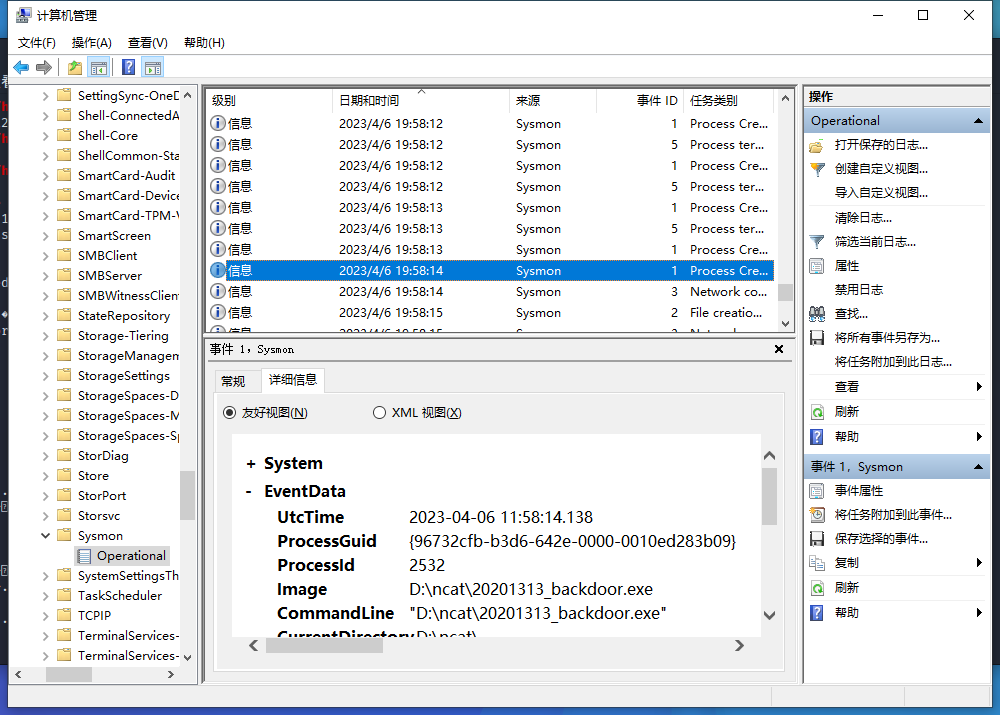The image size is (1000, 715).
Task: Click info icon of 19:58:15 File creation row
Action: click(x=218, y=313)
